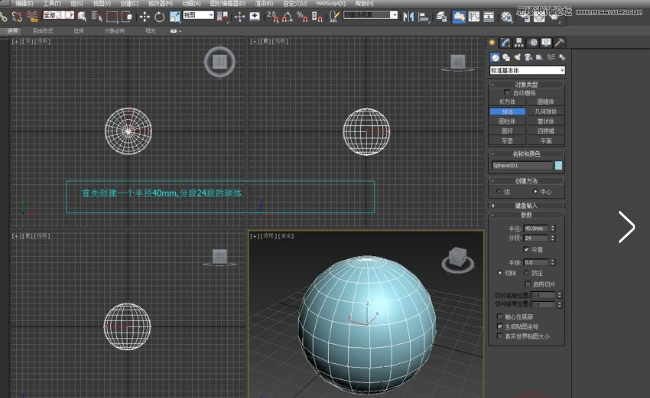Image resolution: width=650 pixels, height=398 pixels.
Task: Click the Sphere001 object color swatch
Action: click(558, 165)
